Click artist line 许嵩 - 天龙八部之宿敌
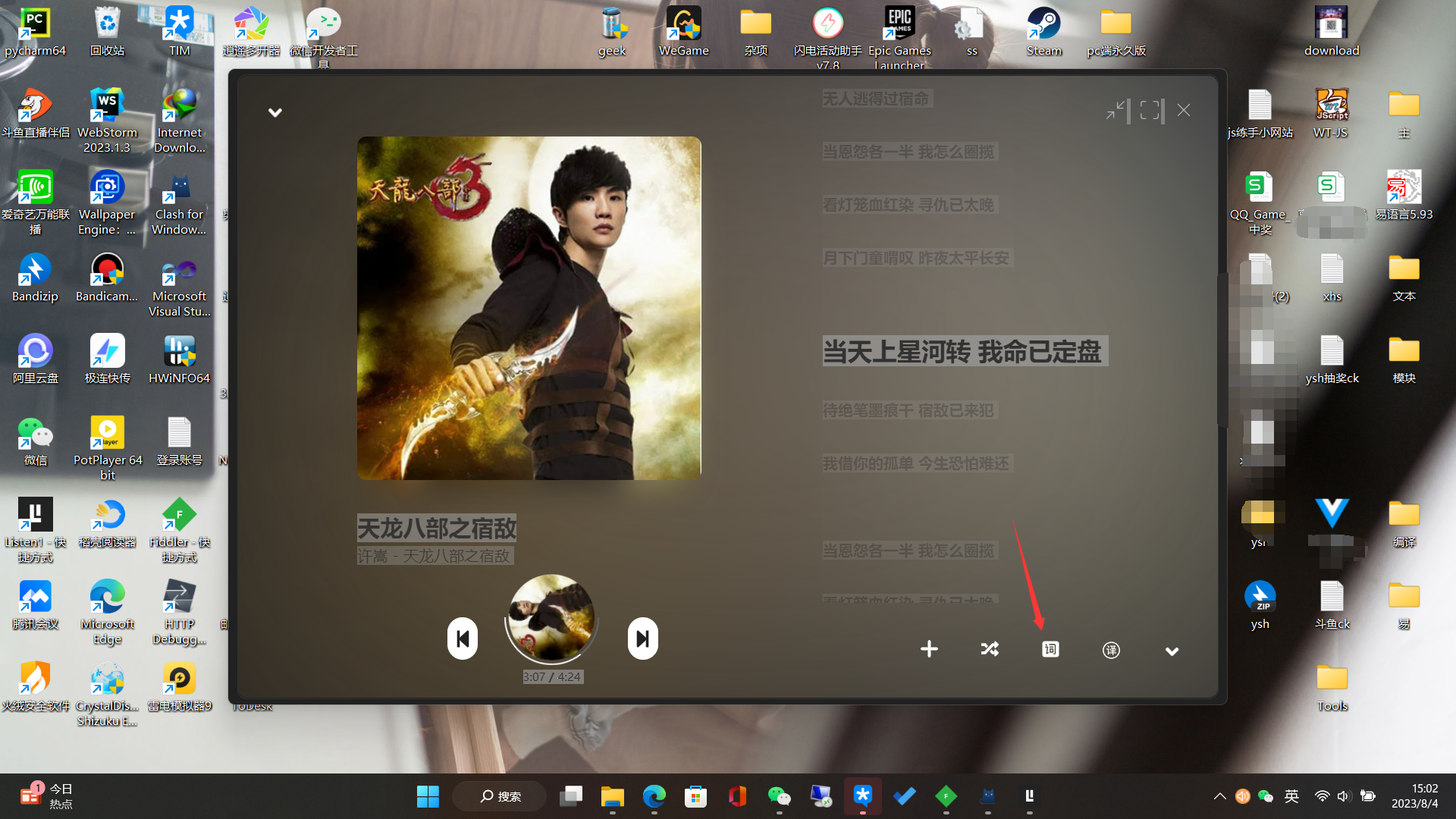 [x=434, y=557]
